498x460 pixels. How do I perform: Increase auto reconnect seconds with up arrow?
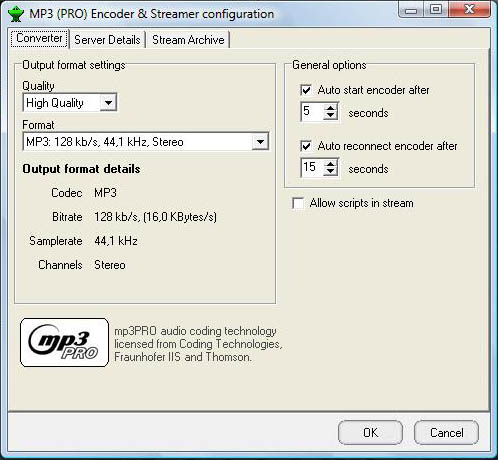pos(330,164)
